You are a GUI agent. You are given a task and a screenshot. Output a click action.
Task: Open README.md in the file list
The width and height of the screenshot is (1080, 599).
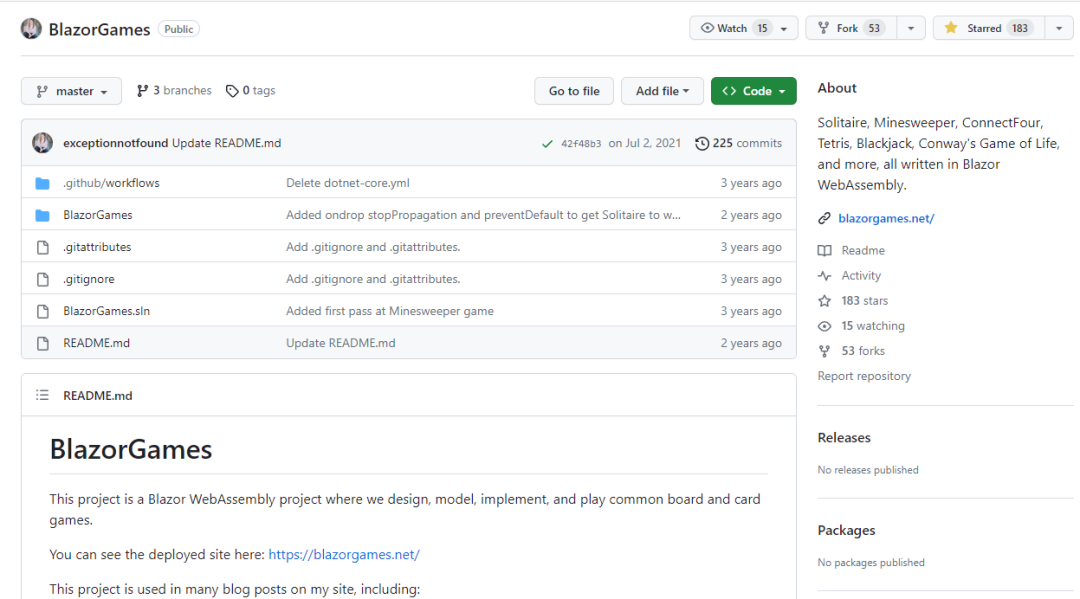(96, 343)
